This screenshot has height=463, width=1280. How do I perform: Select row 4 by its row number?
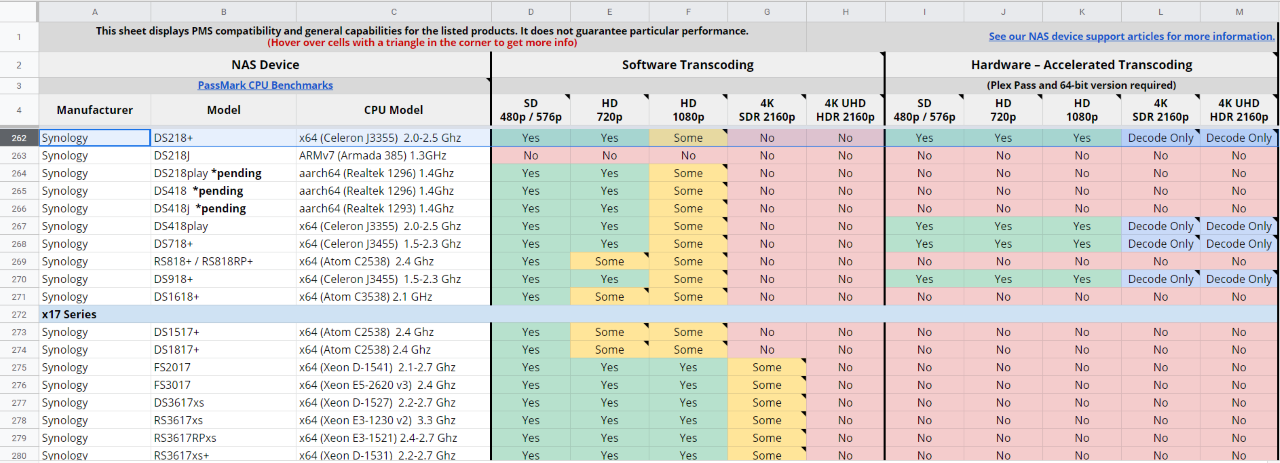[19, 111]
